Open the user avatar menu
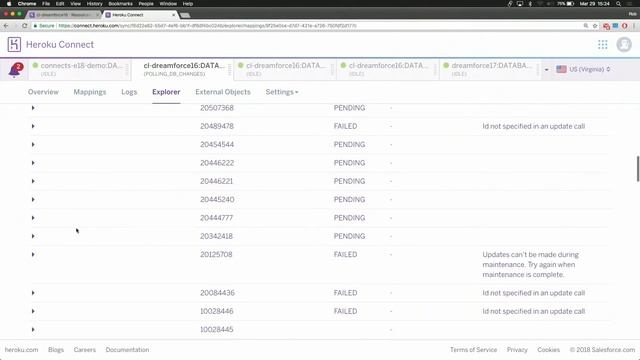Viewport: 640px width, 360px height. (624, 44)
